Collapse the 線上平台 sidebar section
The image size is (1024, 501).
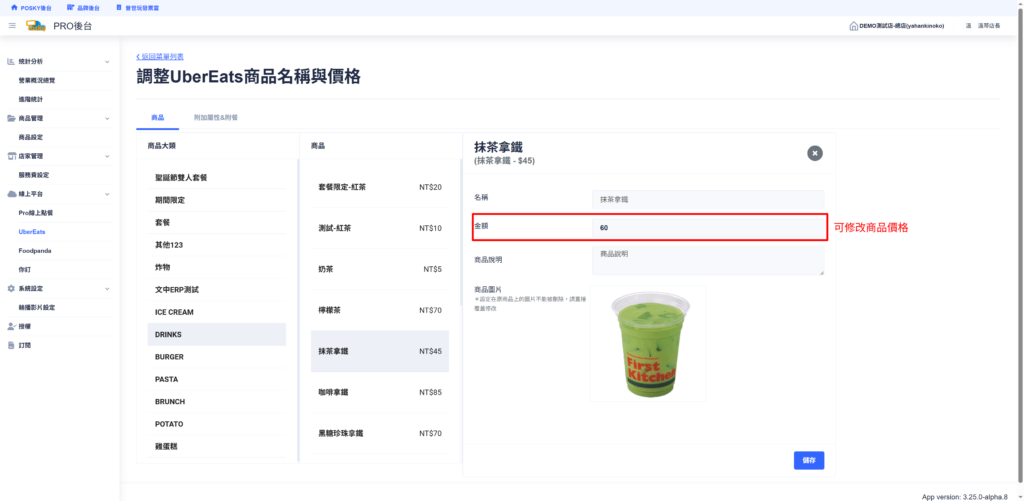click(107, 193)
